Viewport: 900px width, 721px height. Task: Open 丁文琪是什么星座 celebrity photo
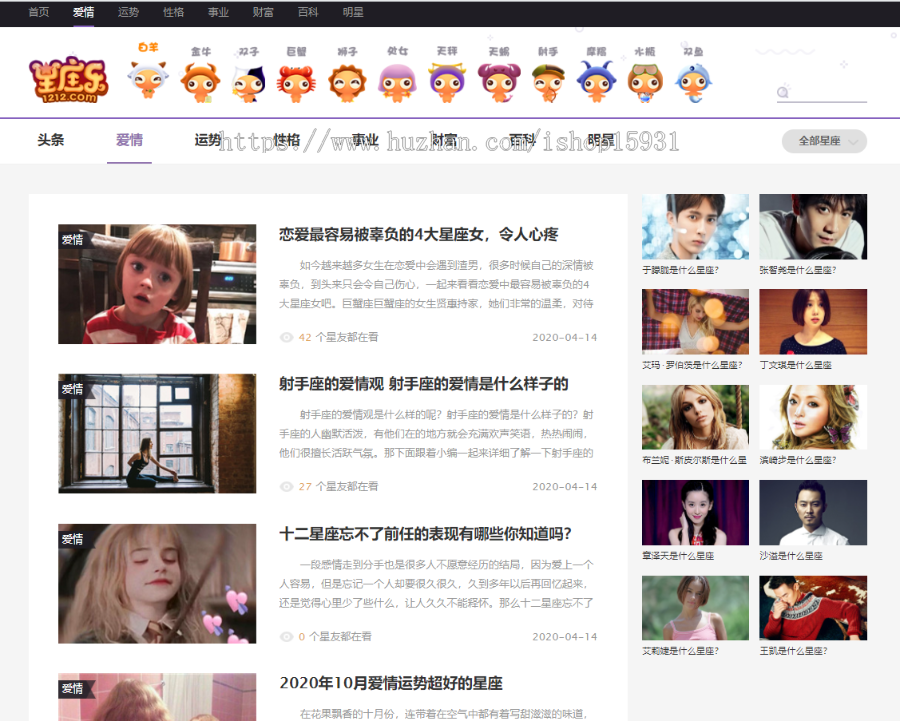tap(813, 321)
